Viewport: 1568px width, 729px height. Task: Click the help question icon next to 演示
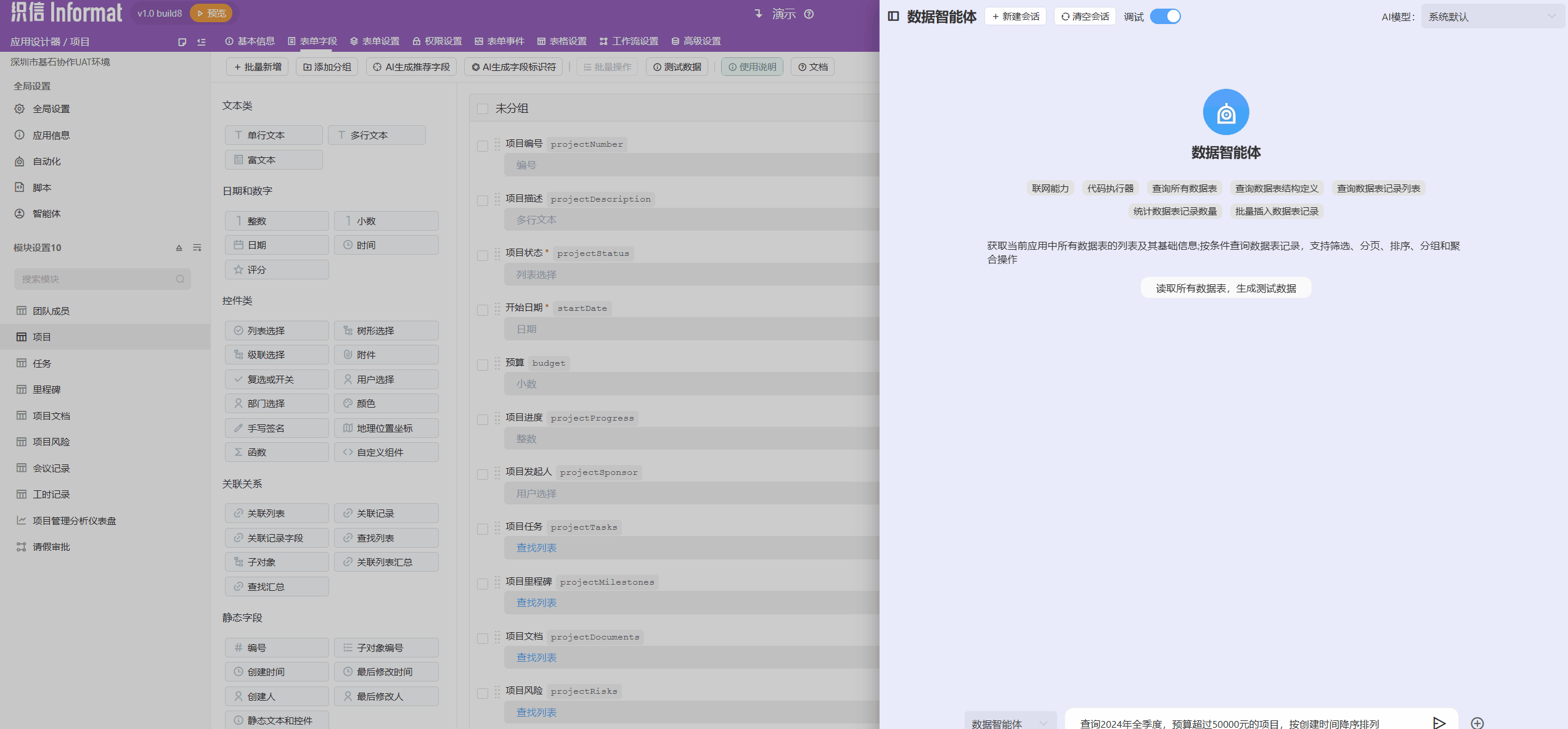(809, 14)
